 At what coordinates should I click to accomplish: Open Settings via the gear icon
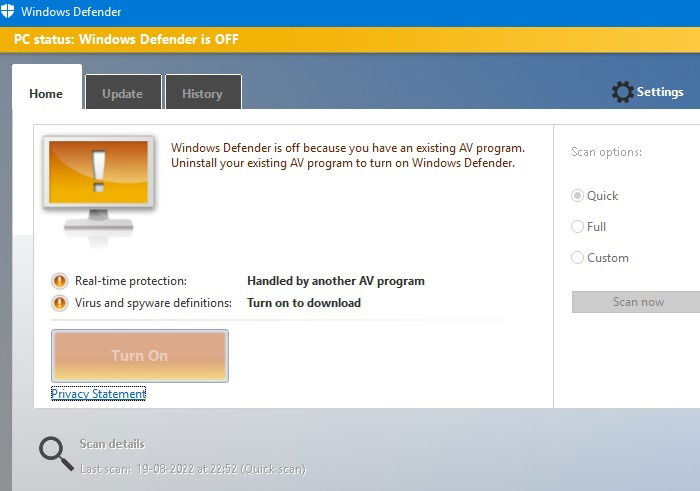(x=622, y=92)
